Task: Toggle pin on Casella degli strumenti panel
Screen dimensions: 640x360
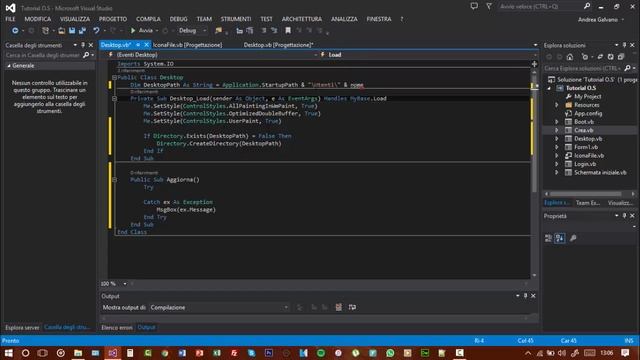Action: tap(83, 45)
